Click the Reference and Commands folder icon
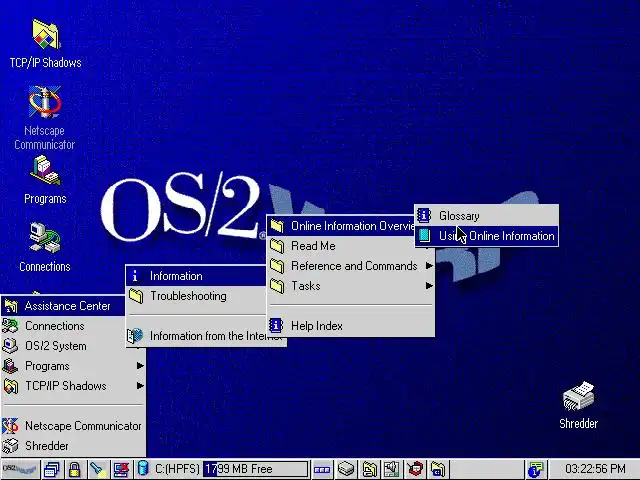This screenshot has height=480, width=640. (277, 266)
